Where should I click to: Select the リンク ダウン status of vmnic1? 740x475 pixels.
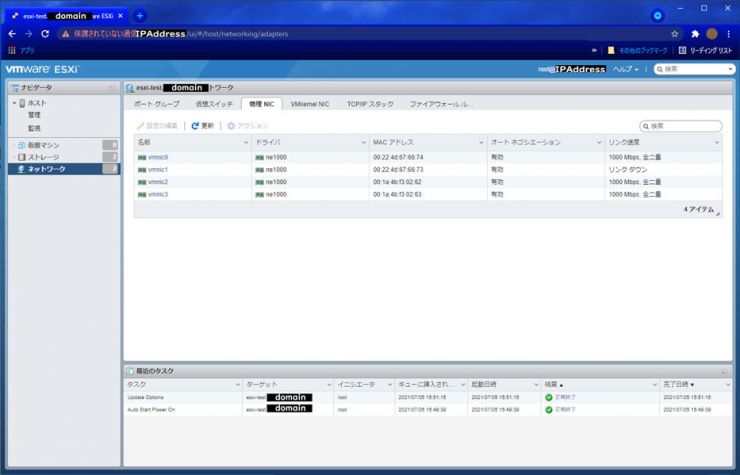[x=628, y=170]
